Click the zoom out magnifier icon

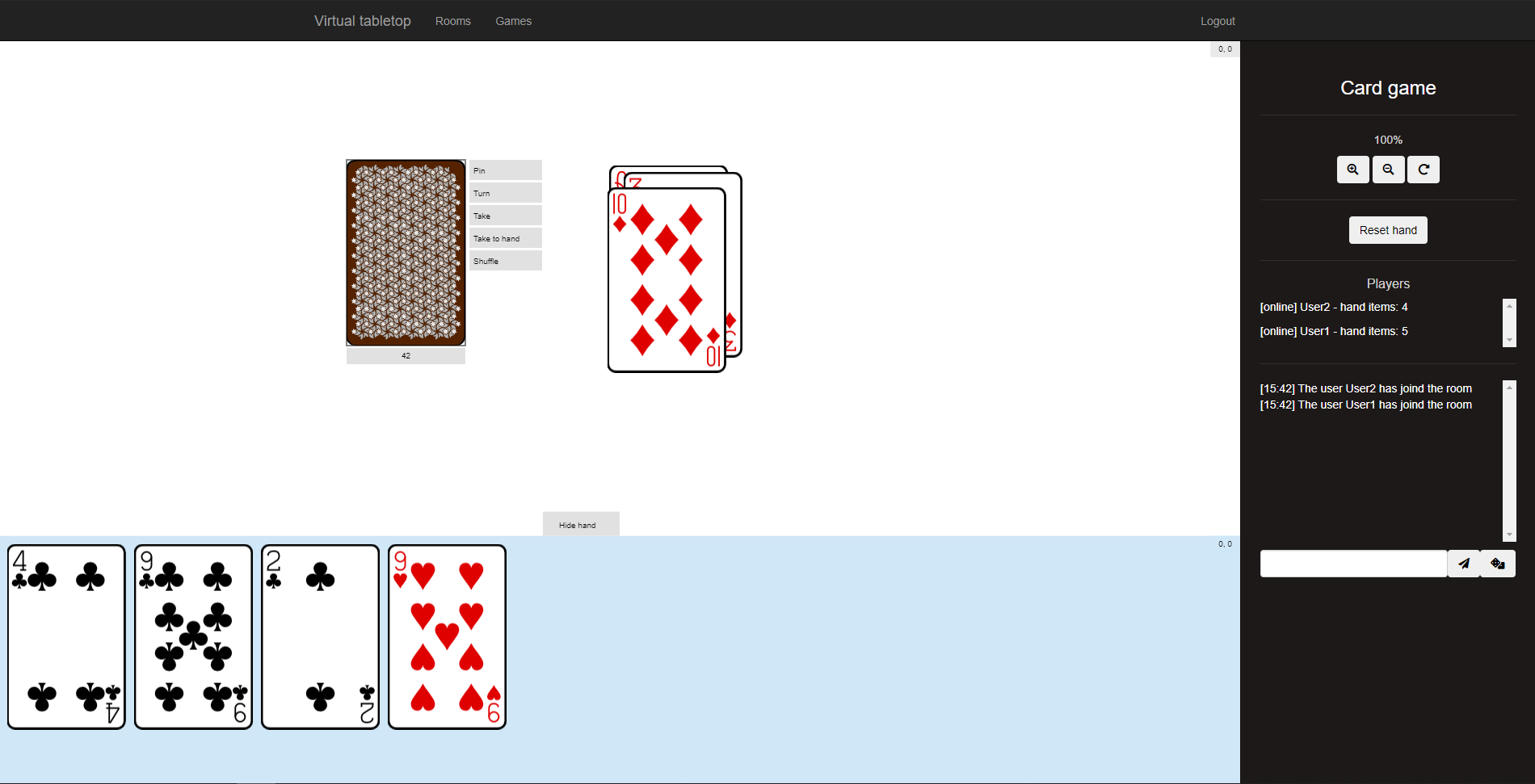pos(1388,170)
